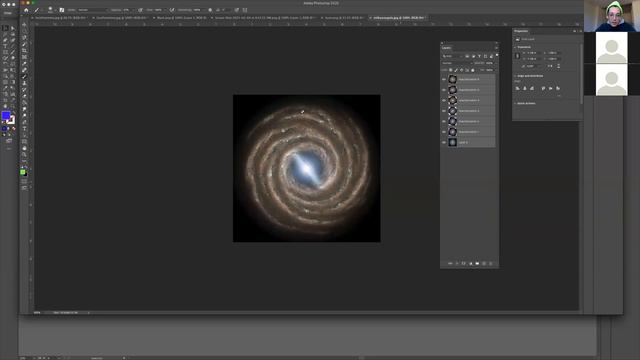
Task: Select the Clone Stamp tool
Action: pyautogui.click(x=24, y=83)
